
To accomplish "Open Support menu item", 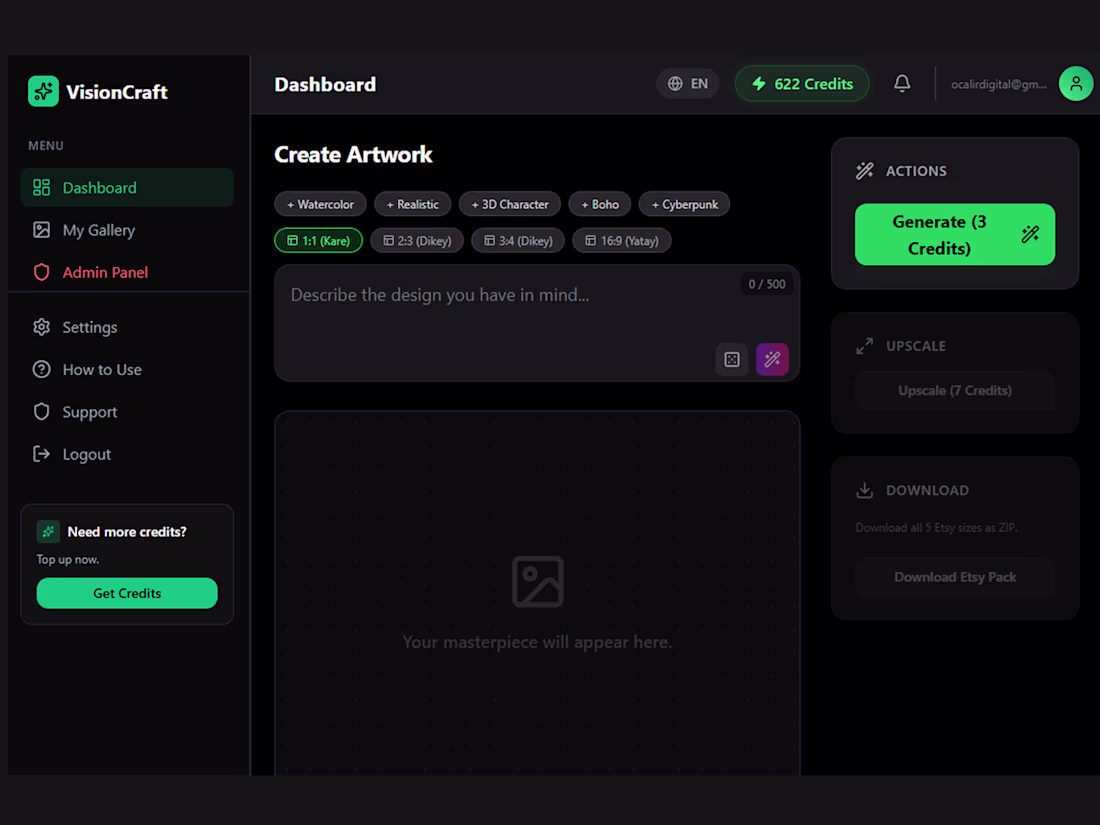I will pyautogui.click(x=127, y=412).
